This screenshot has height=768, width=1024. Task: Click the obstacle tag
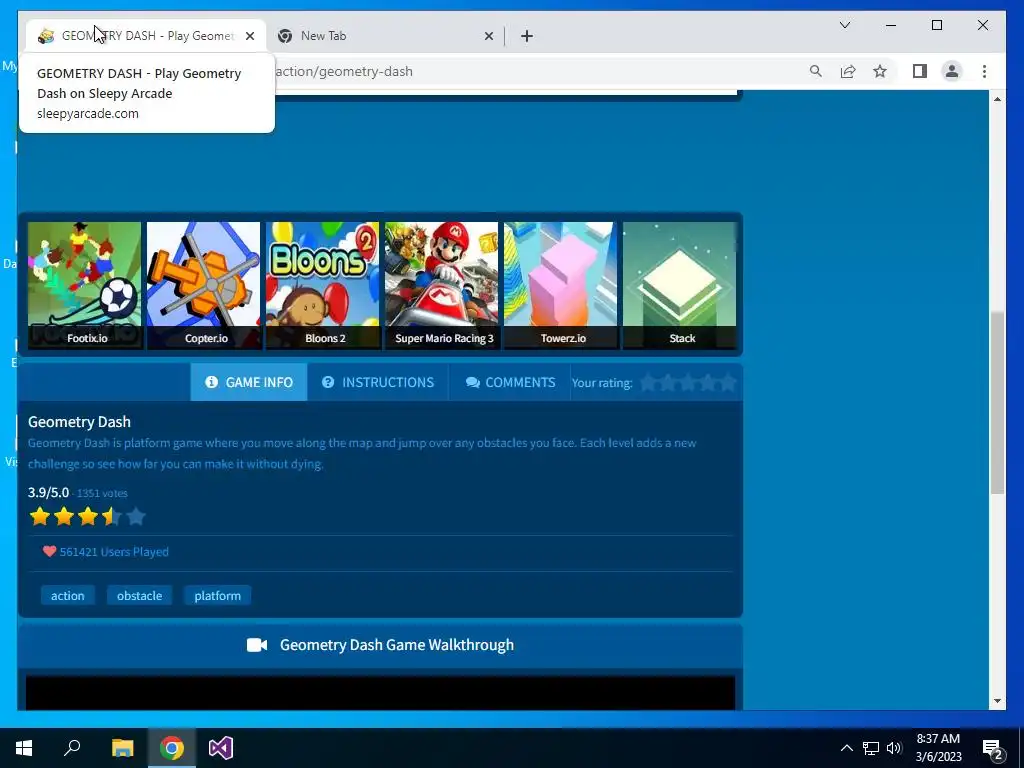(140, 596)
